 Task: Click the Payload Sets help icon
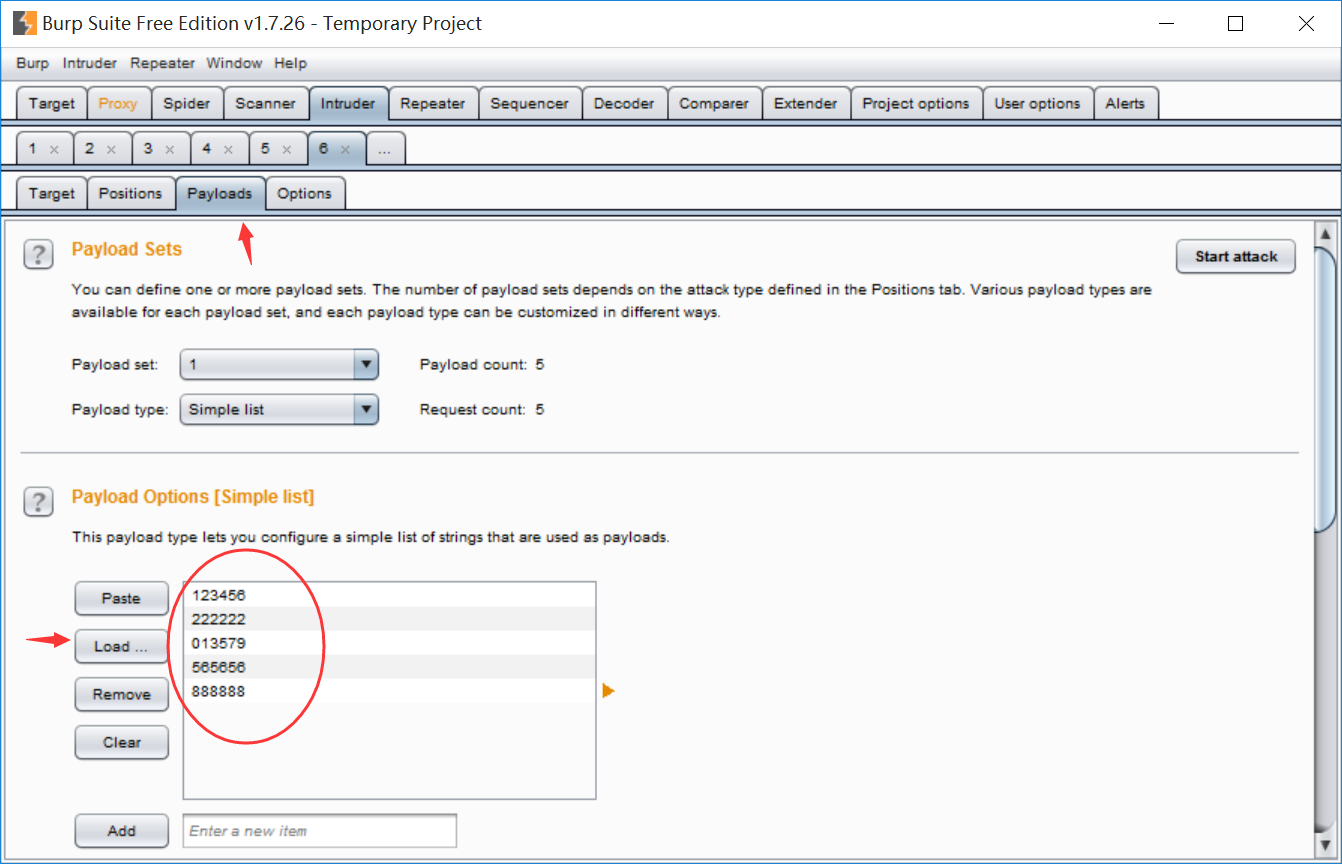(x=38, y=254)
